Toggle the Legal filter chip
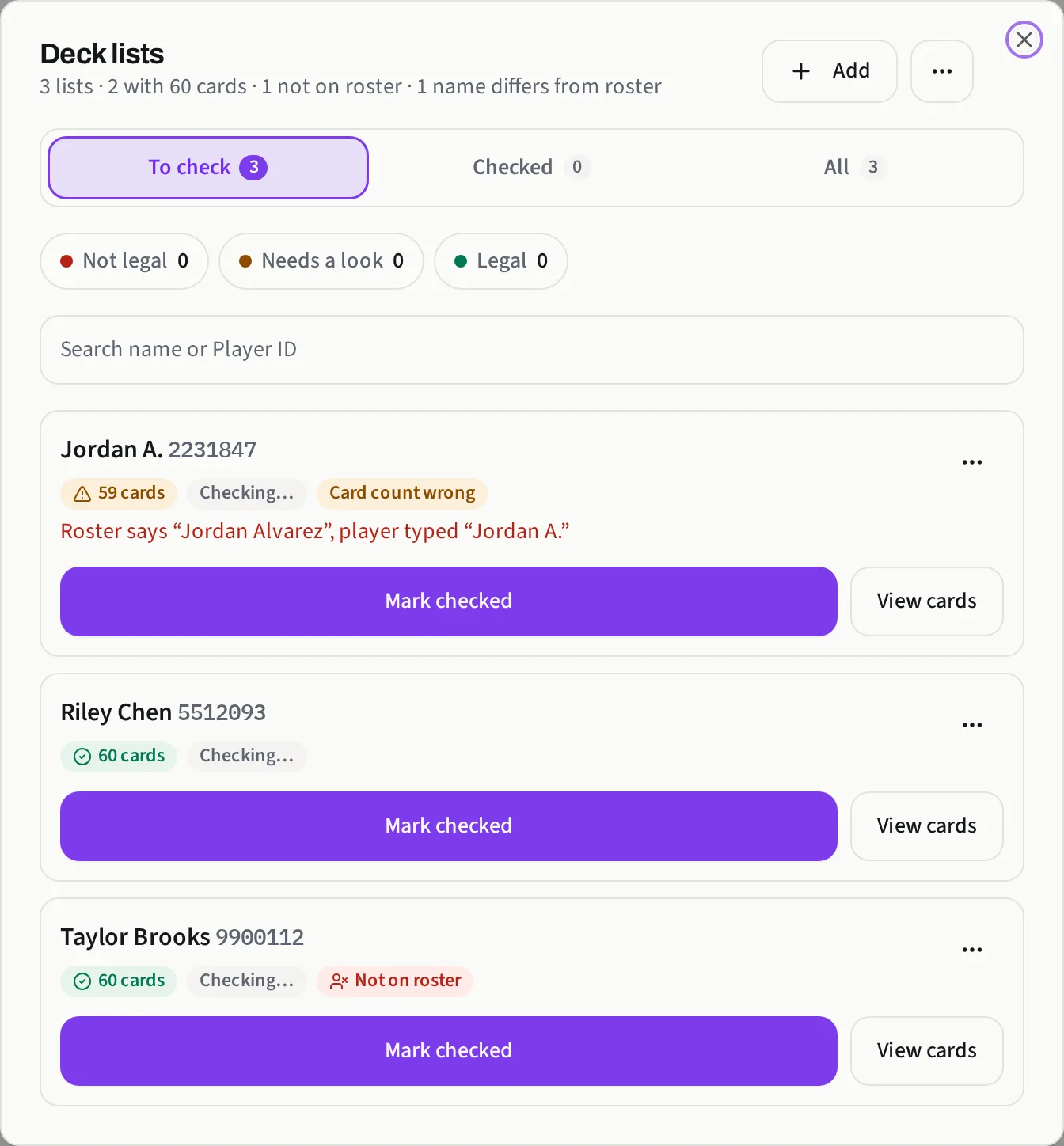This screenshot has height=1146, width=1064. click(501, 261)
